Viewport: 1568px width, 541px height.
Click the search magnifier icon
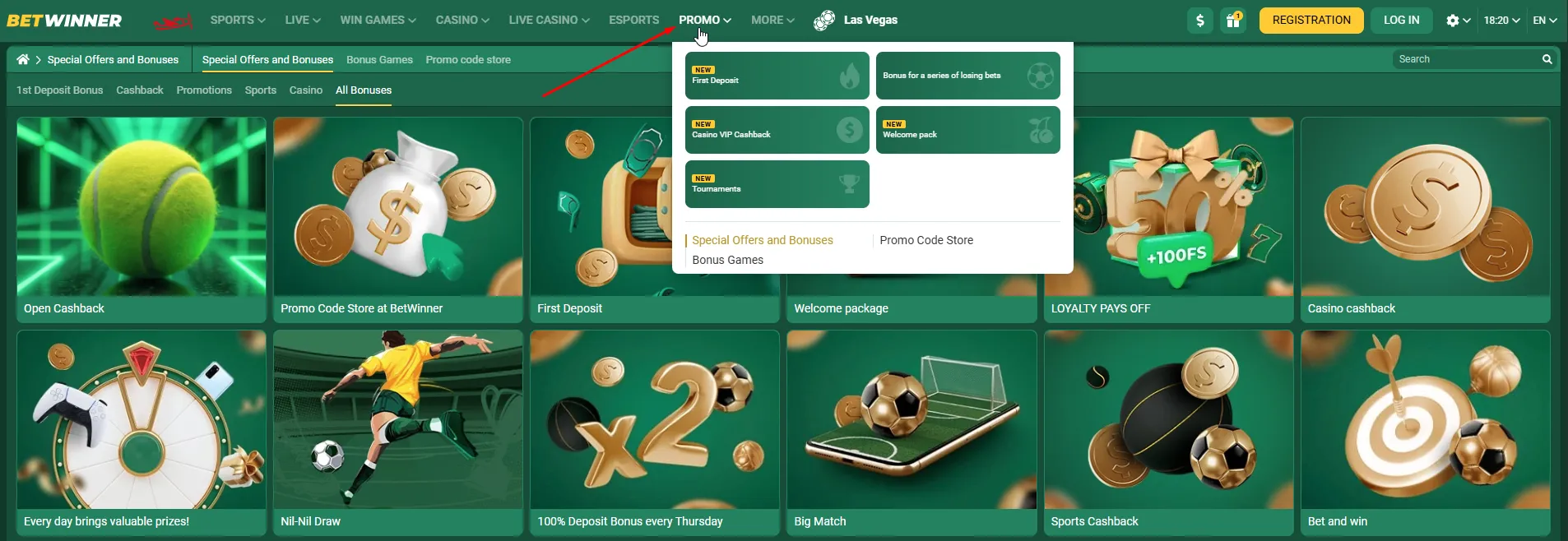(x=1547, y=59)
